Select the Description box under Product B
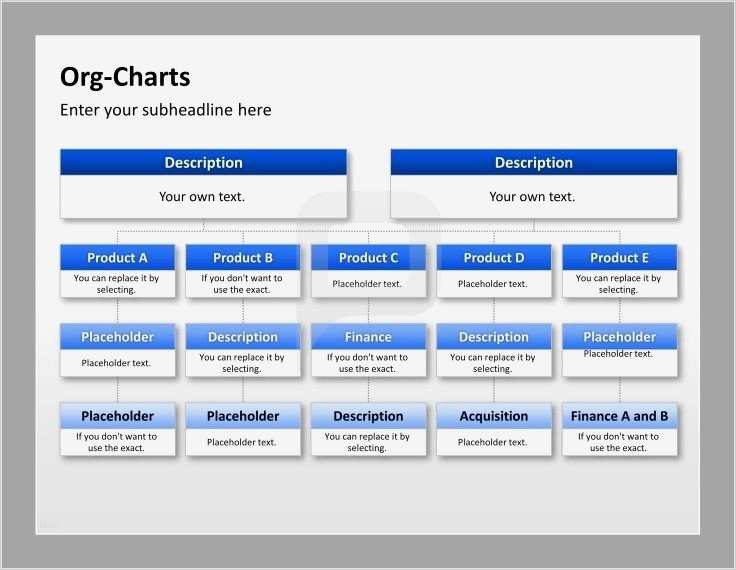 tap(243, 350)
